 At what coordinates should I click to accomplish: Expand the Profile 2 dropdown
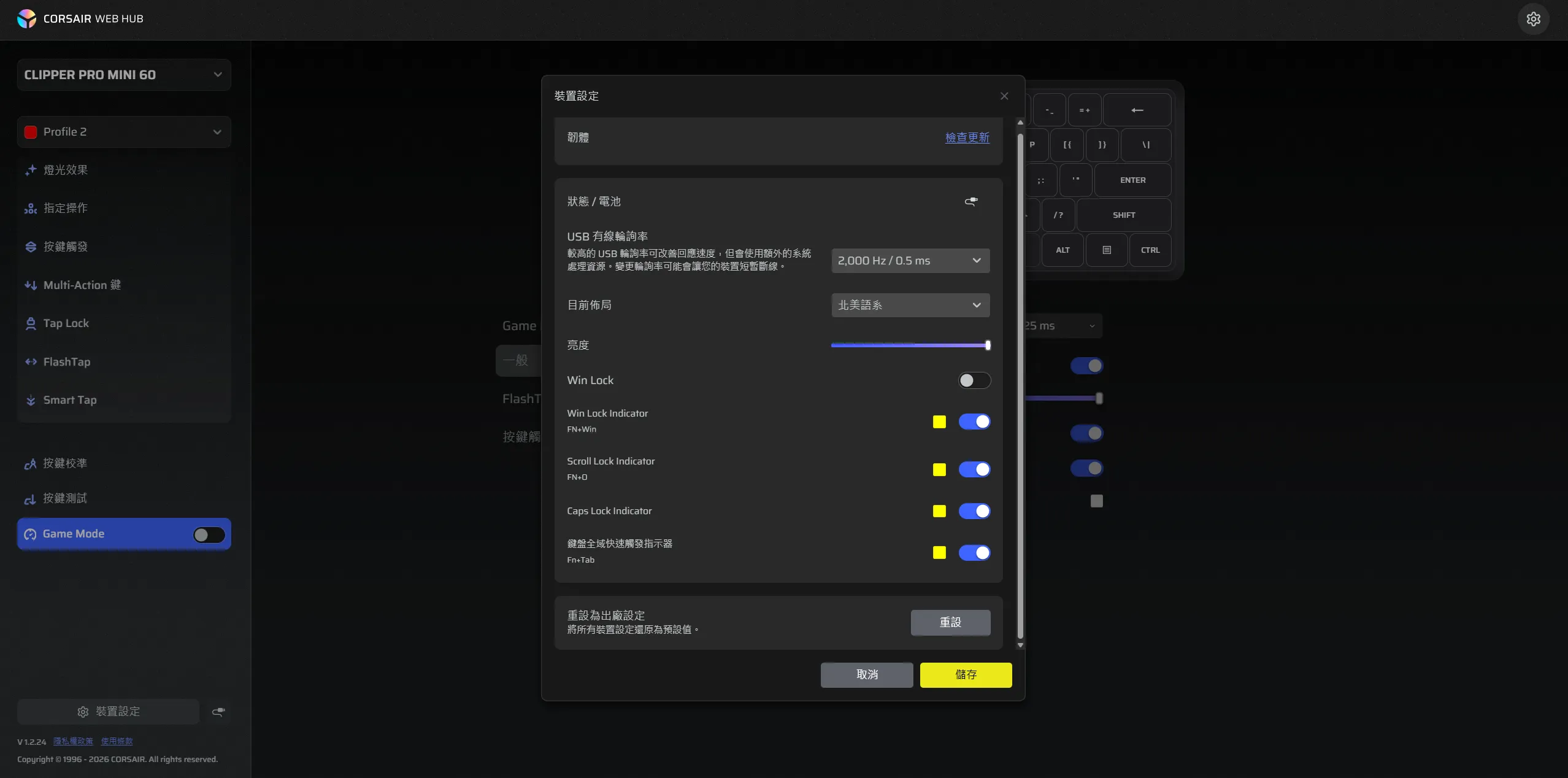[x=124, y=132]
